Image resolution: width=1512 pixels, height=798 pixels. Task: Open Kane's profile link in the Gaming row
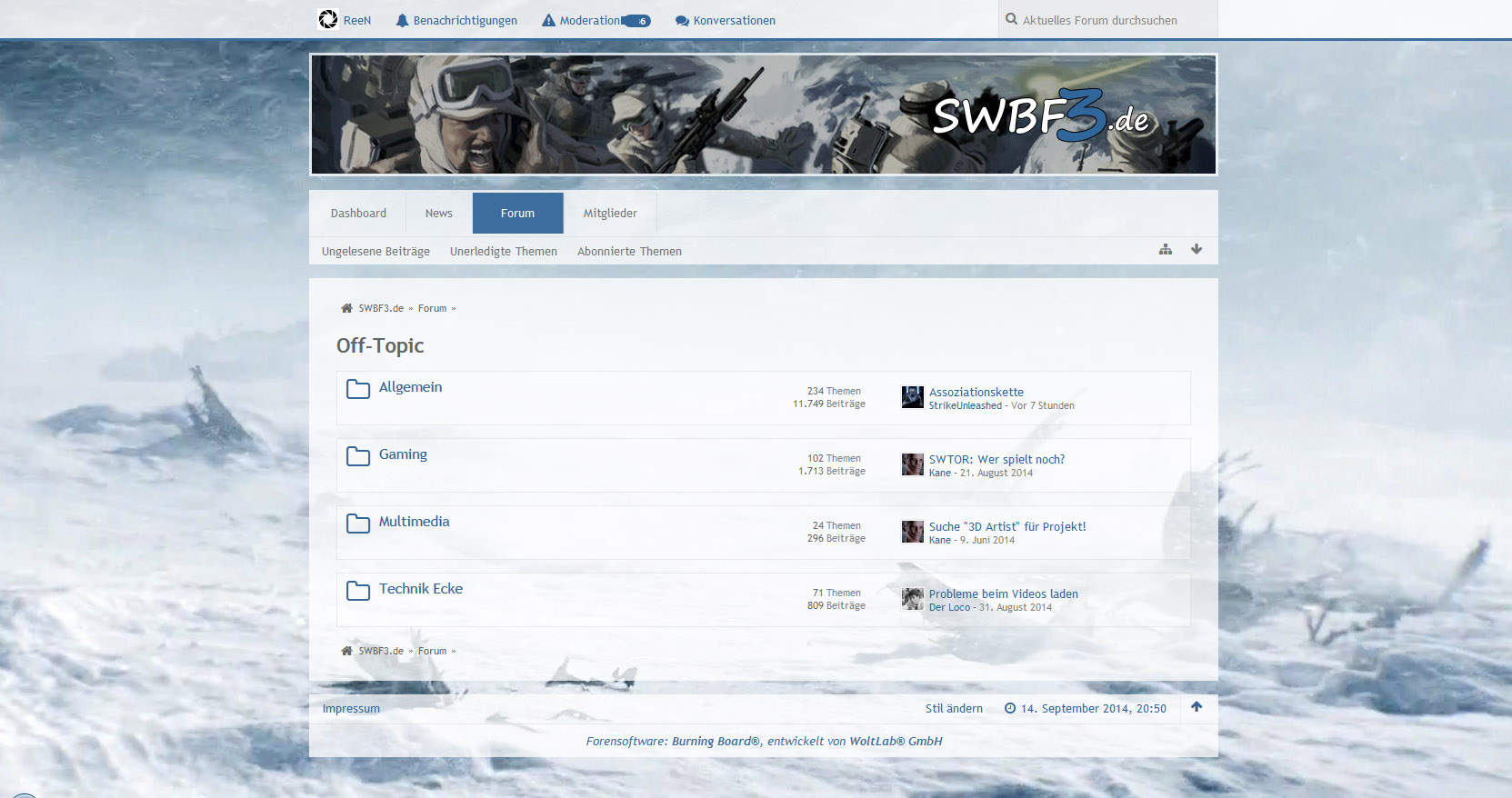[940, 474]
